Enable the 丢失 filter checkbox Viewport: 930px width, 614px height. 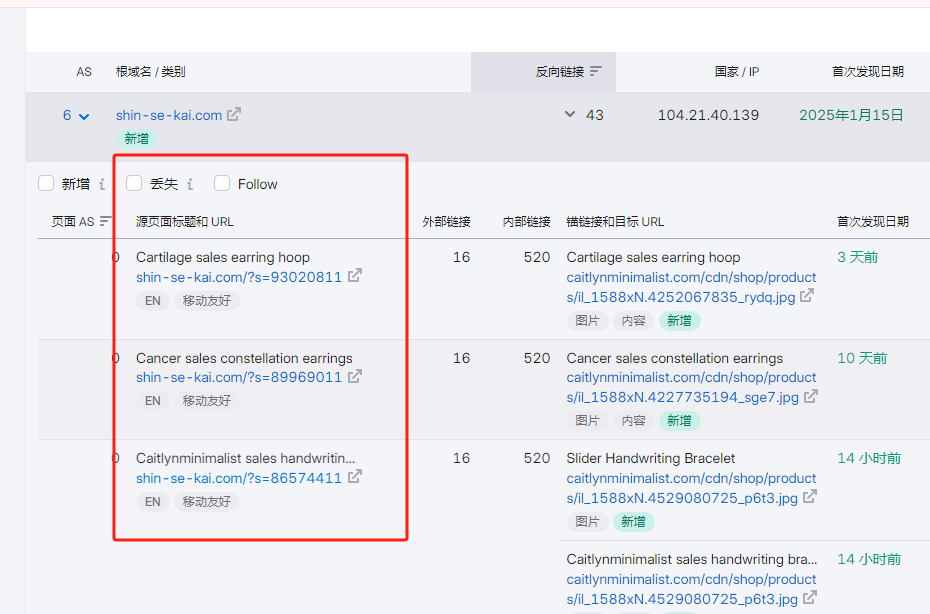coord(134,183)
